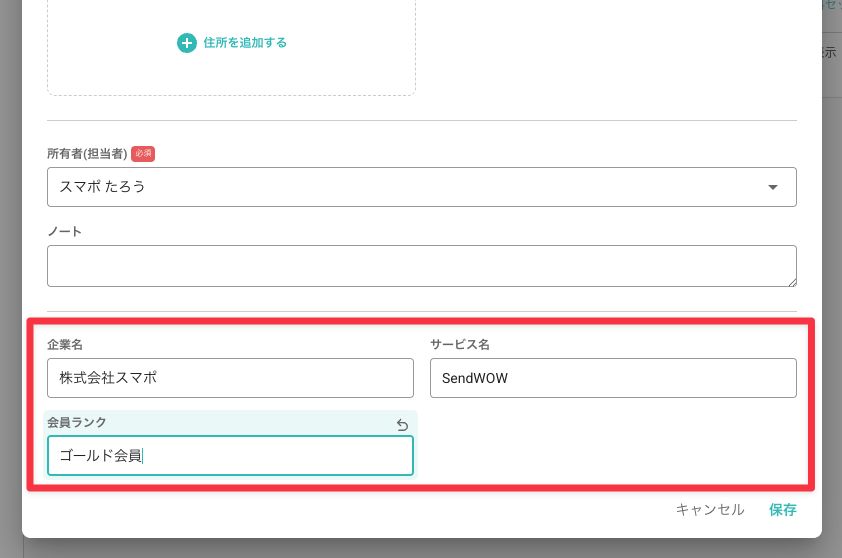The height and width of the screenshot is (558, 842).
Task: Click the dropdown arrow for スマポ たろう
Action: [773, 187]
